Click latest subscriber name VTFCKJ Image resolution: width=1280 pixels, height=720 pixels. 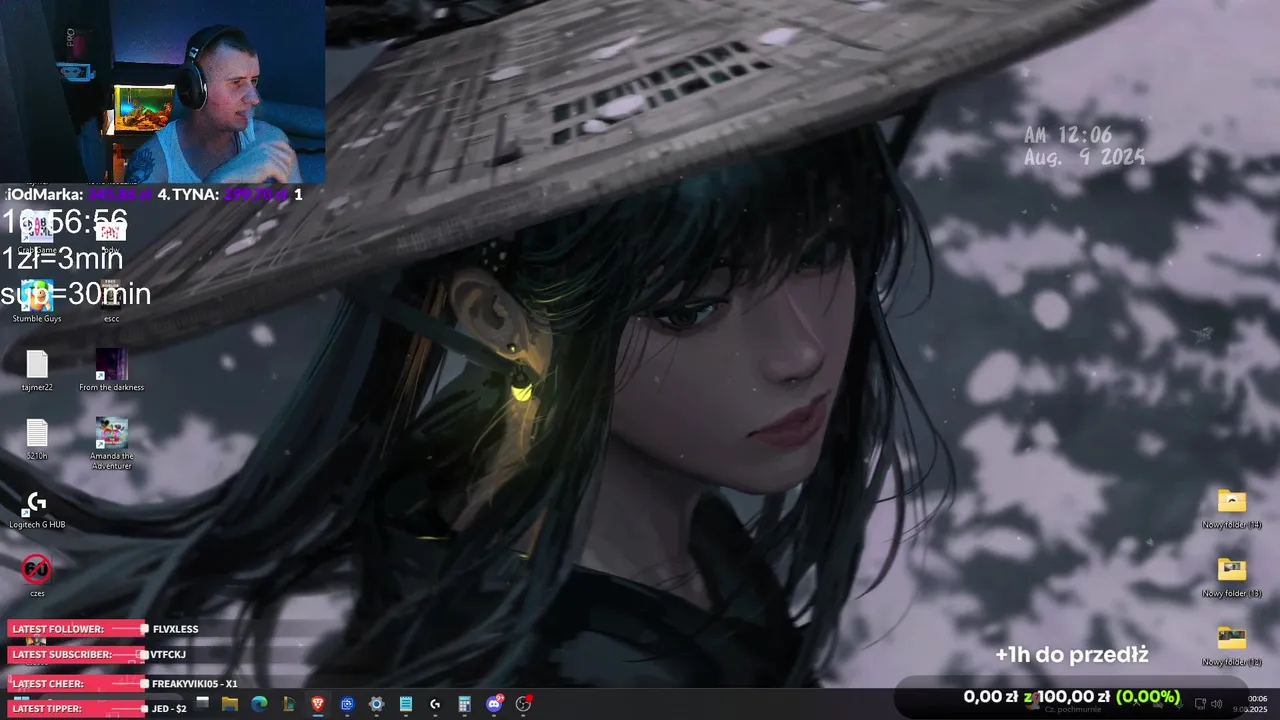point(168,654)
